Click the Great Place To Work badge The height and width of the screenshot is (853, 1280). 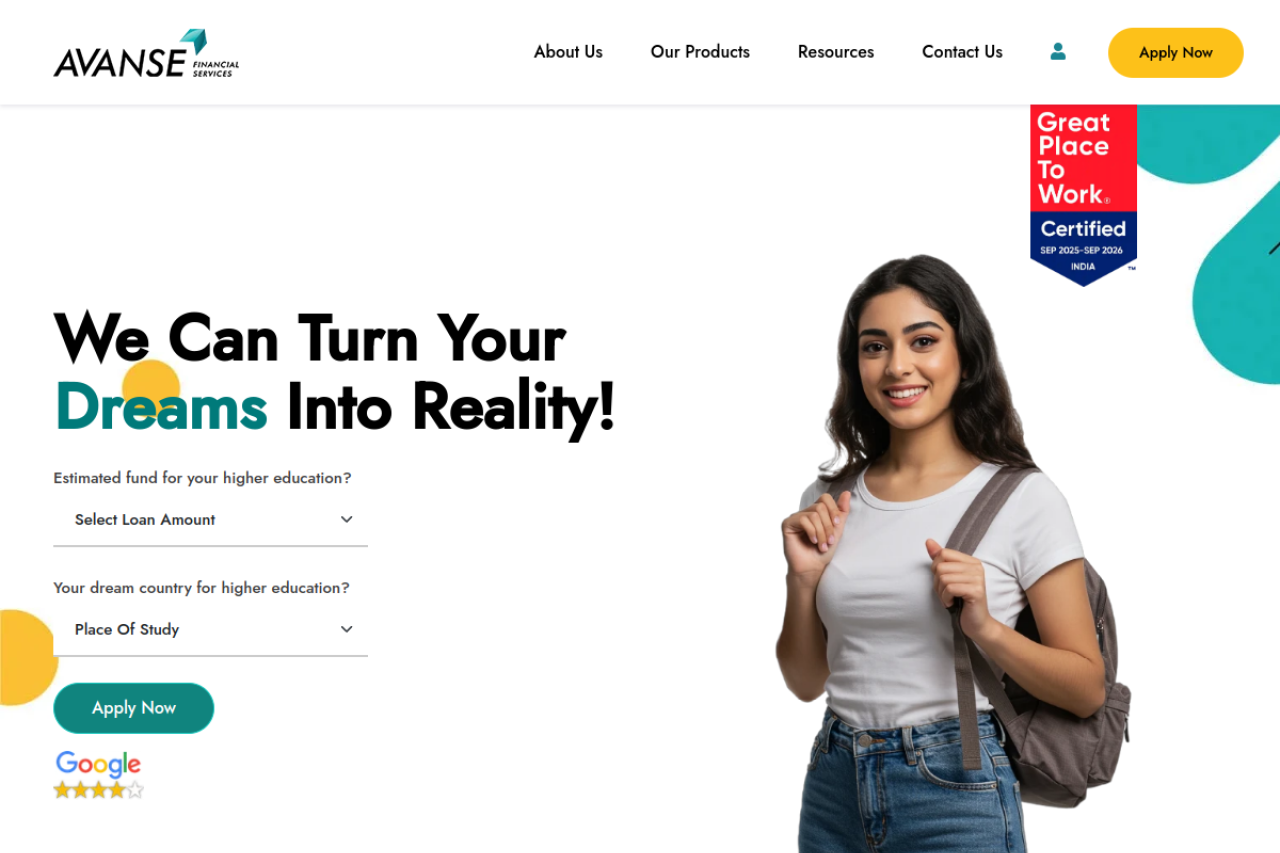pyautogui.click(x=1083, y=195)
